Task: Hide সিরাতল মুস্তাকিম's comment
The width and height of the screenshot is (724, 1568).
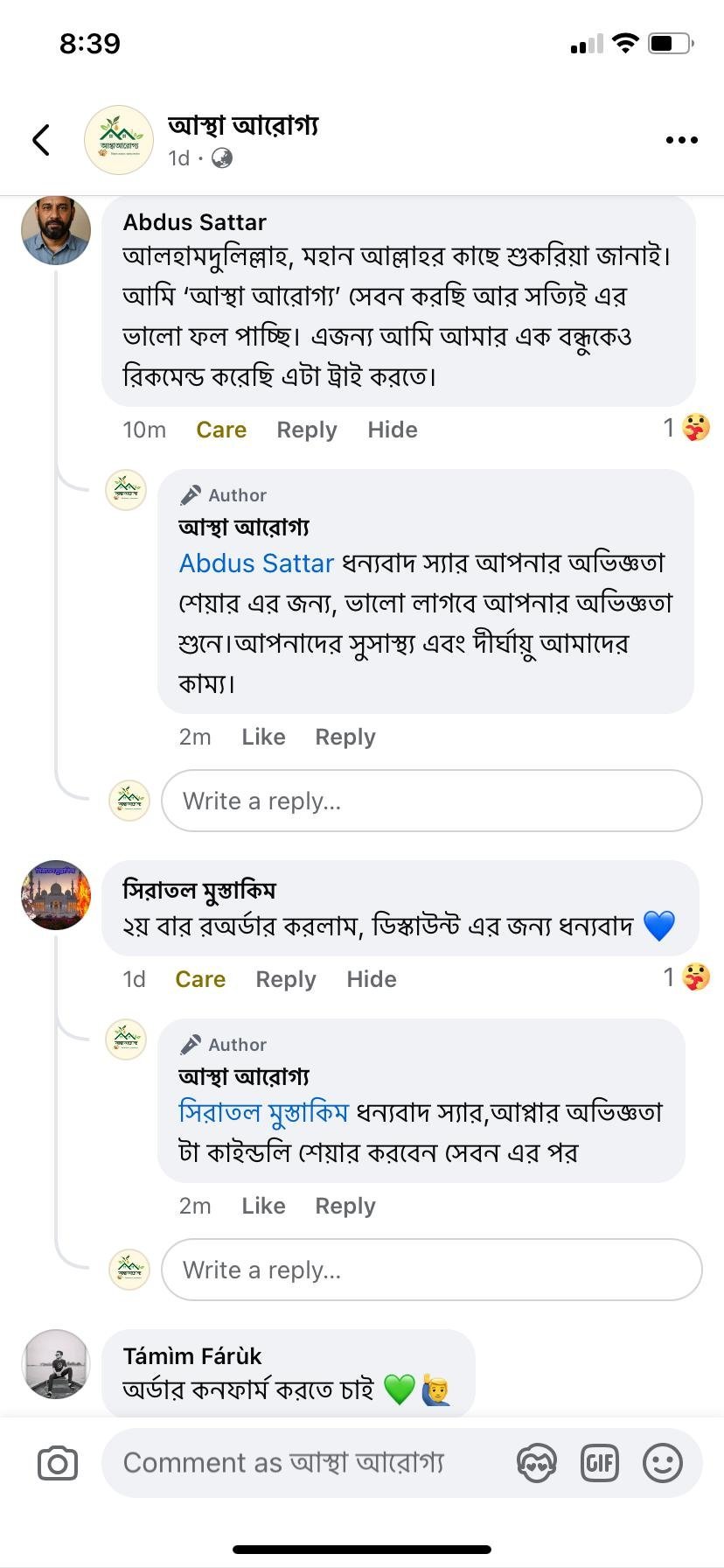Action: click(x=371, y=979)
